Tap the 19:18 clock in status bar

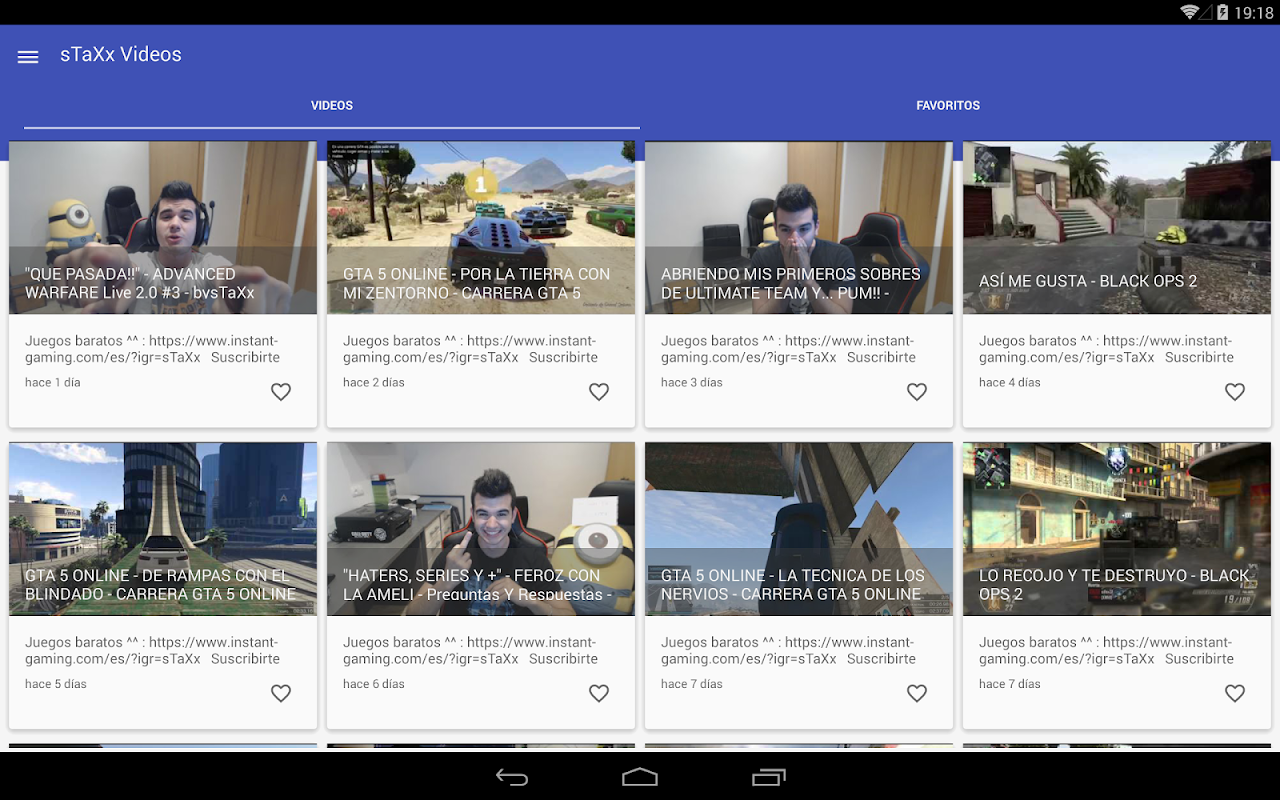[1253, 13]
